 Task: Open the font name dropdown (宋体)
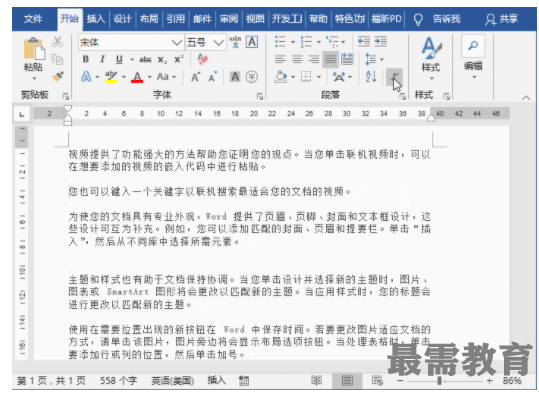177,42
